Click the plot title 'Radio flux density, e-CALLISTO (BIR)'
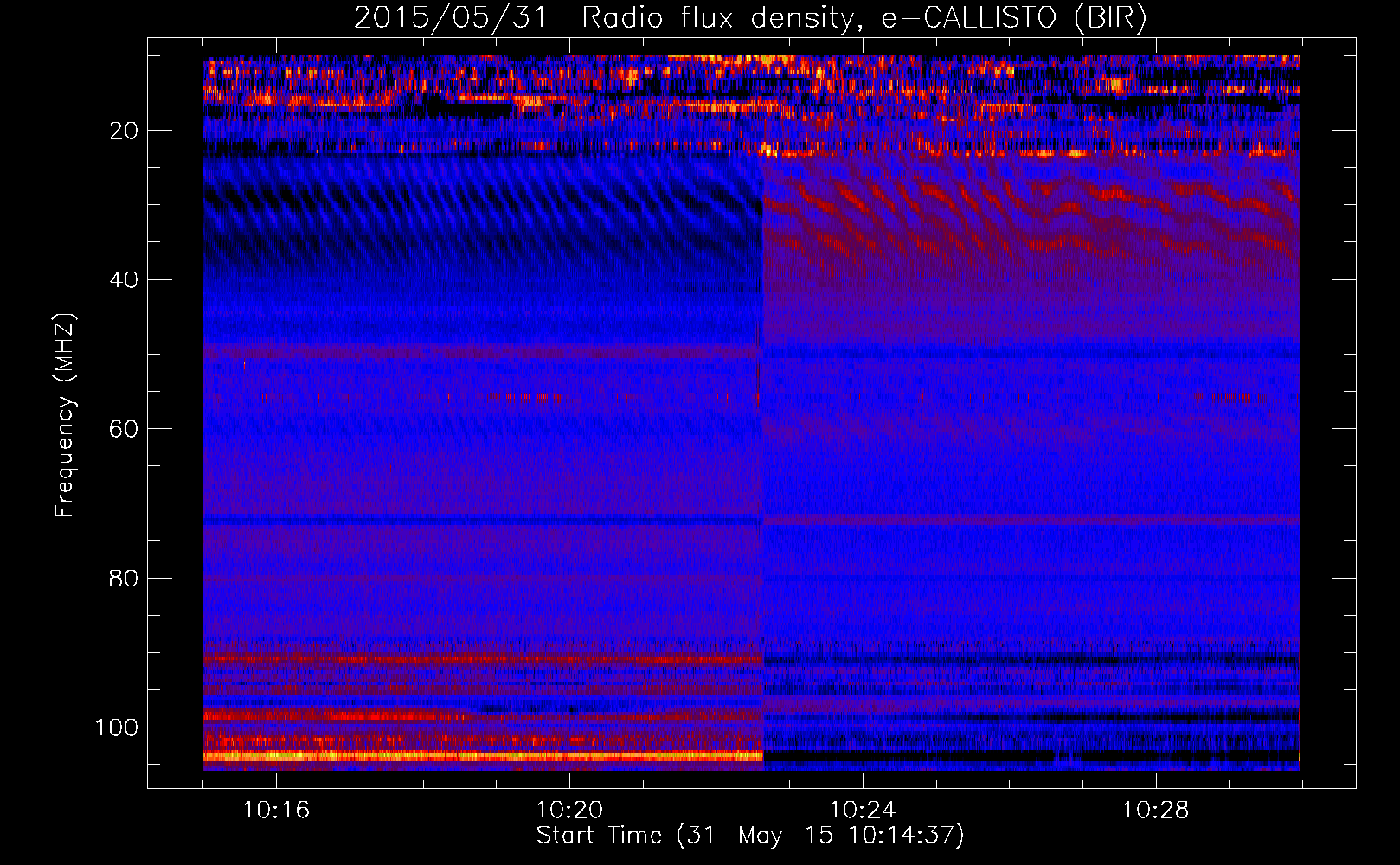 [864, 18]
